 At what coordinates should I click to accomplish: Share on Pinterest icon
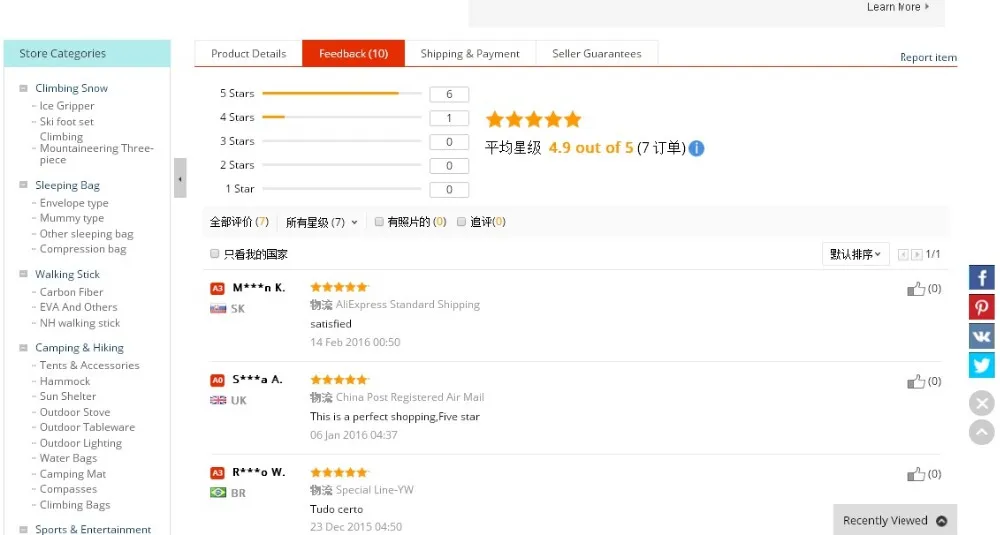pos(982,307)
